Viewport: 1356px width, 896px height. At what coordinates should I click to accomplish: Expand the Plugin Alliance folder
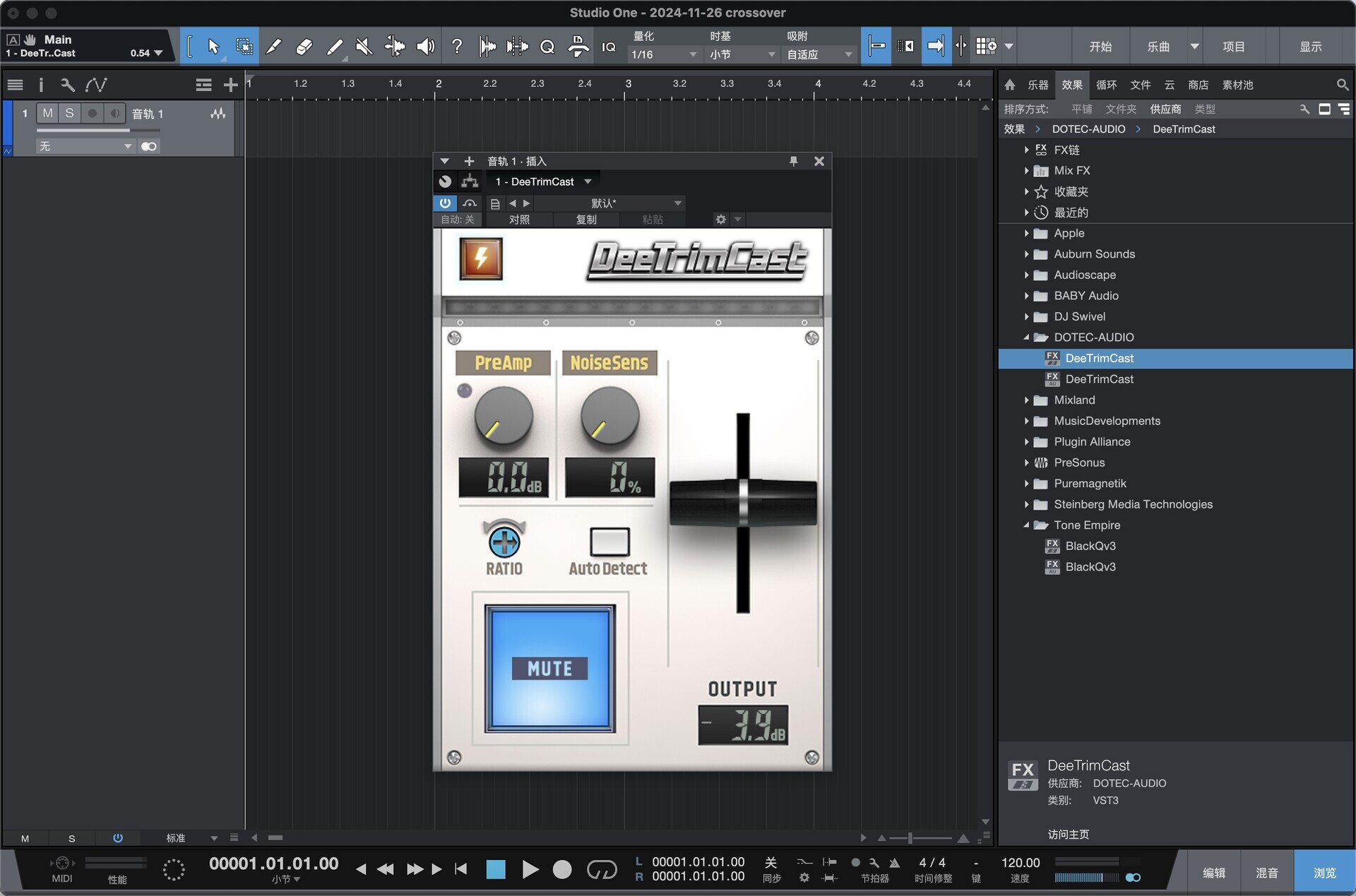[1026, 442]
